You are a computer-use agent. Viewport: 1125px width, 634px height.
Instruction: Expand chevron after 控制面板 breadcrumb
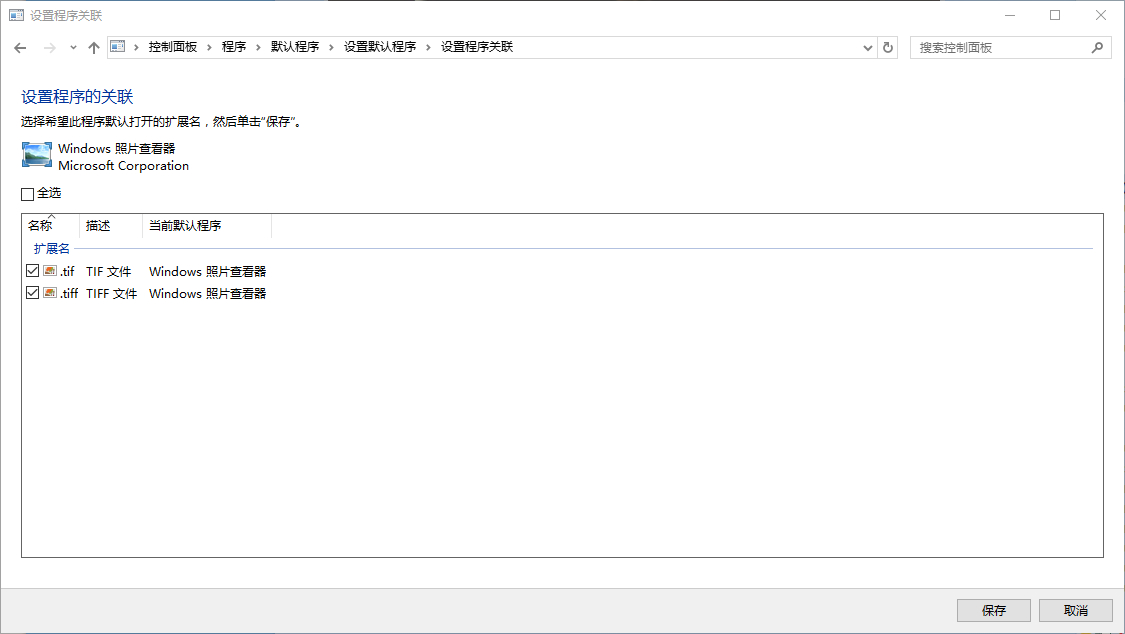[x=210, y=47]
